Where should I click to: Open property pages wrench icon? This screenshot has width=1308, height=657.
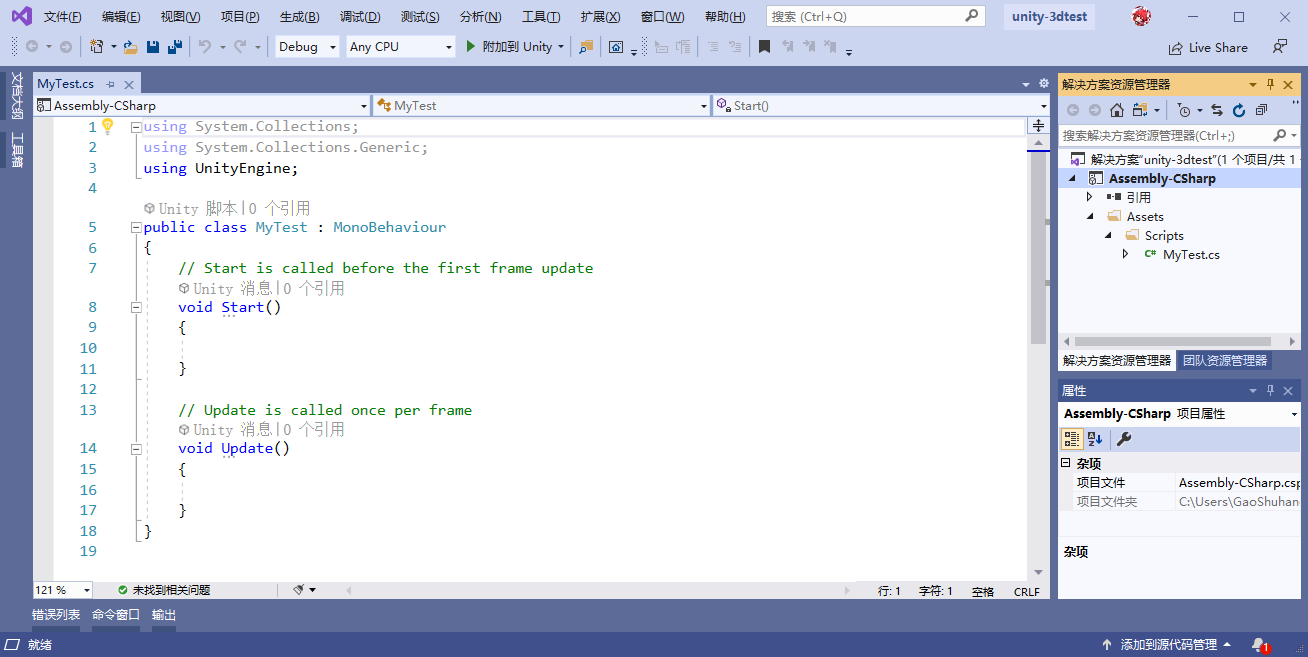point(1124,438)
